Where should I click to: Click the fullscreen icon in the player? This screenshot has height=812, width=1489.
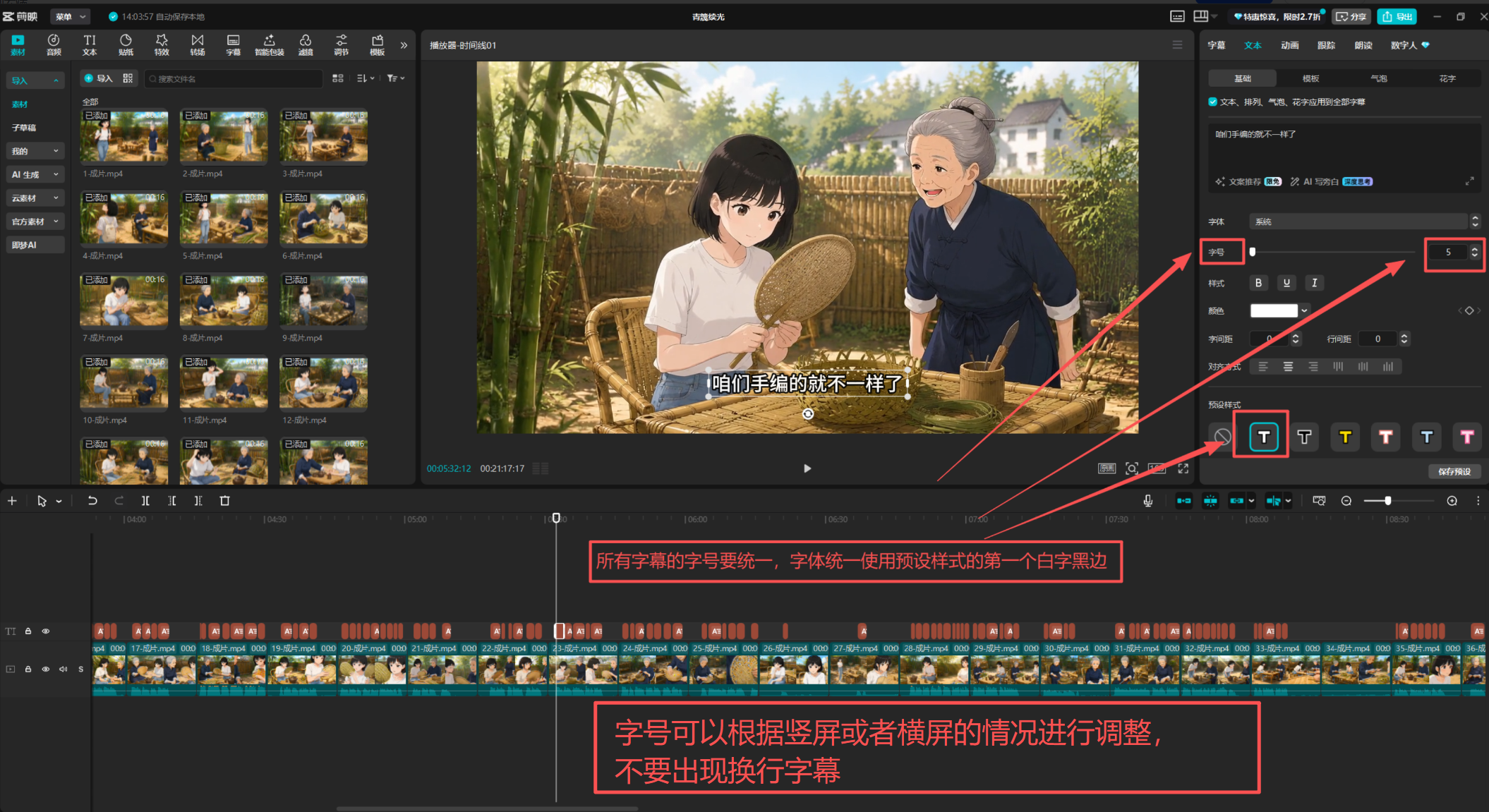pos(1183,468)
